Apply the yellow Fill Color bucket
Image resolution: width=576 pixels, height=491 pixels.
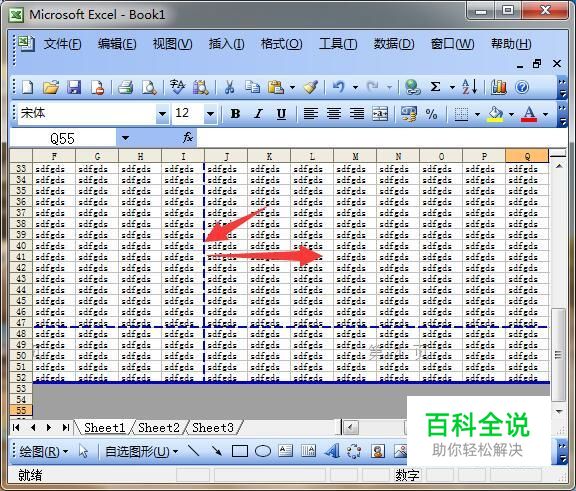495,114
